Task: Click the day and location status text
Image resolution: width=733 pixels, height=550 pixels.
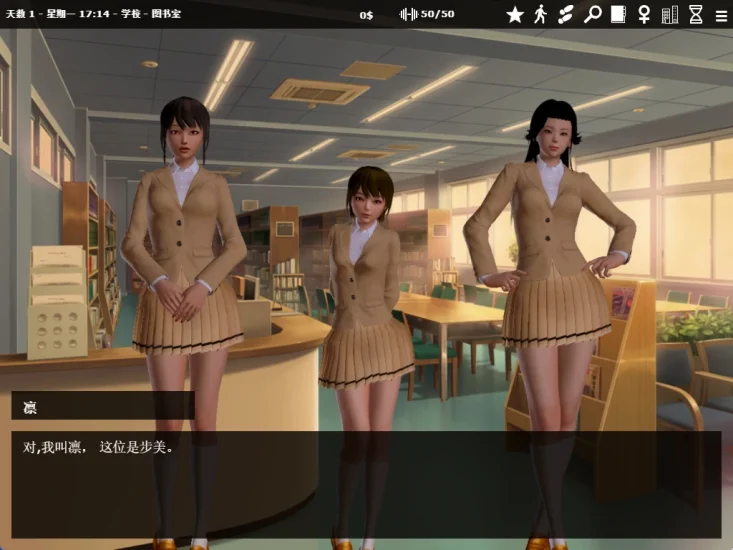Action: [93, 14]
